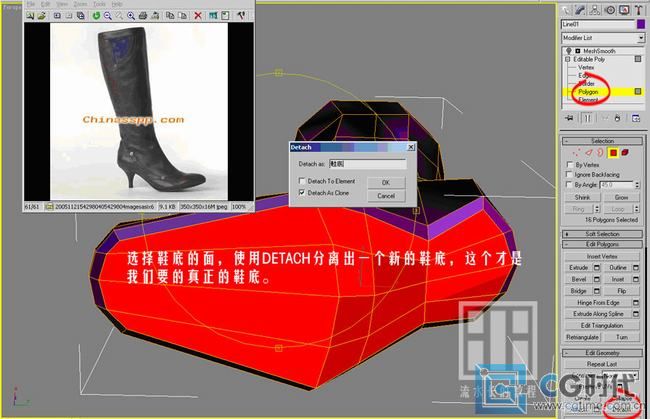
Task: Click the Flip button
Action: pos(621,291)
